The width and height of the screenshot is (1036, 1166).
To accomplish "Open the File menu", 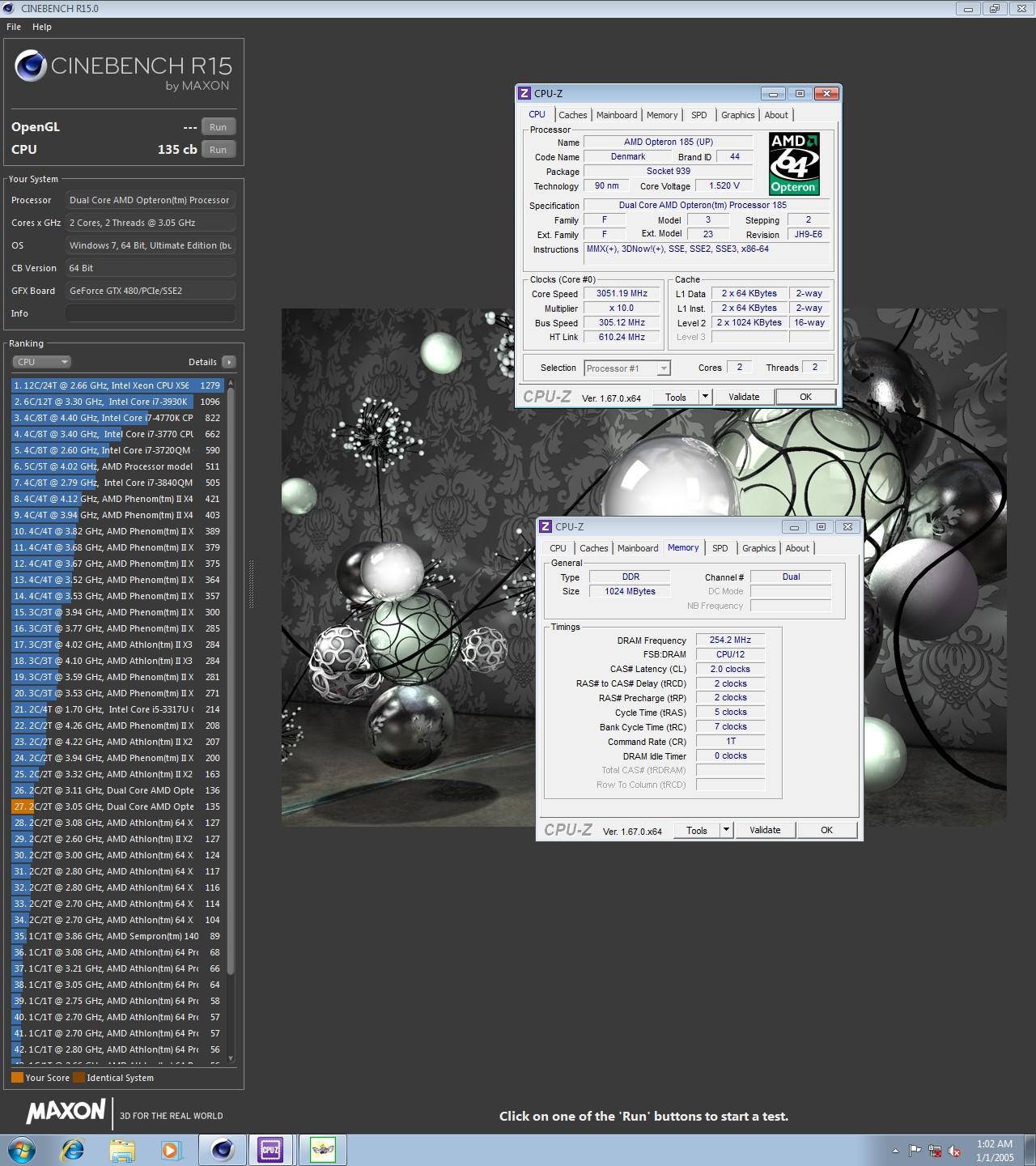I will pos(14,27).
